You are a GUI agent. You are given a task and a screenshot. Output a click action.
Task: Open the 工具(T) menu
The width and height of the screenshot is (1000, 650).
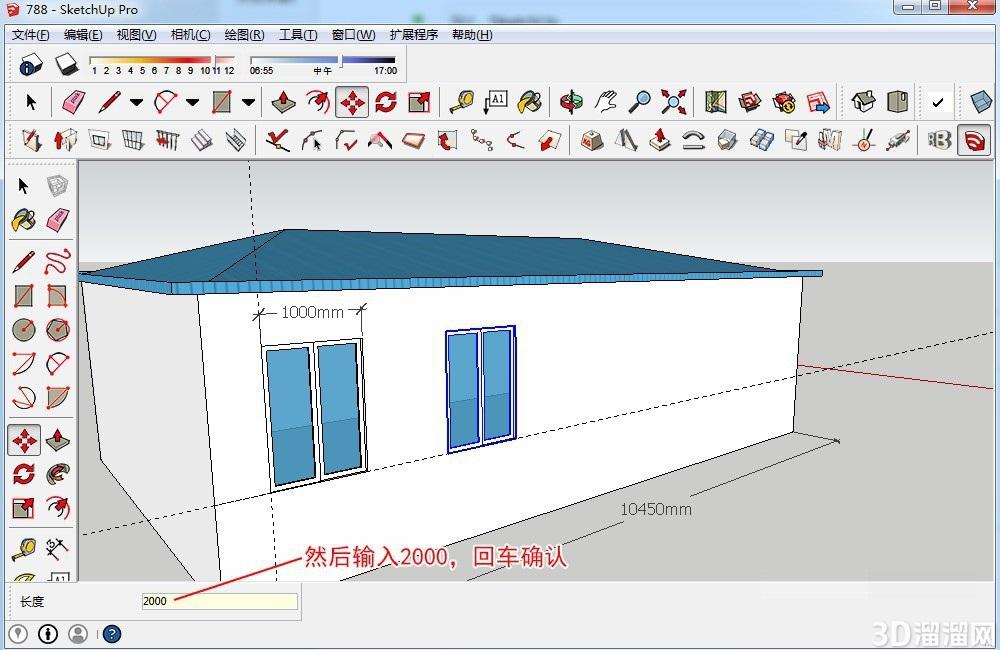(x=298, y=34)
